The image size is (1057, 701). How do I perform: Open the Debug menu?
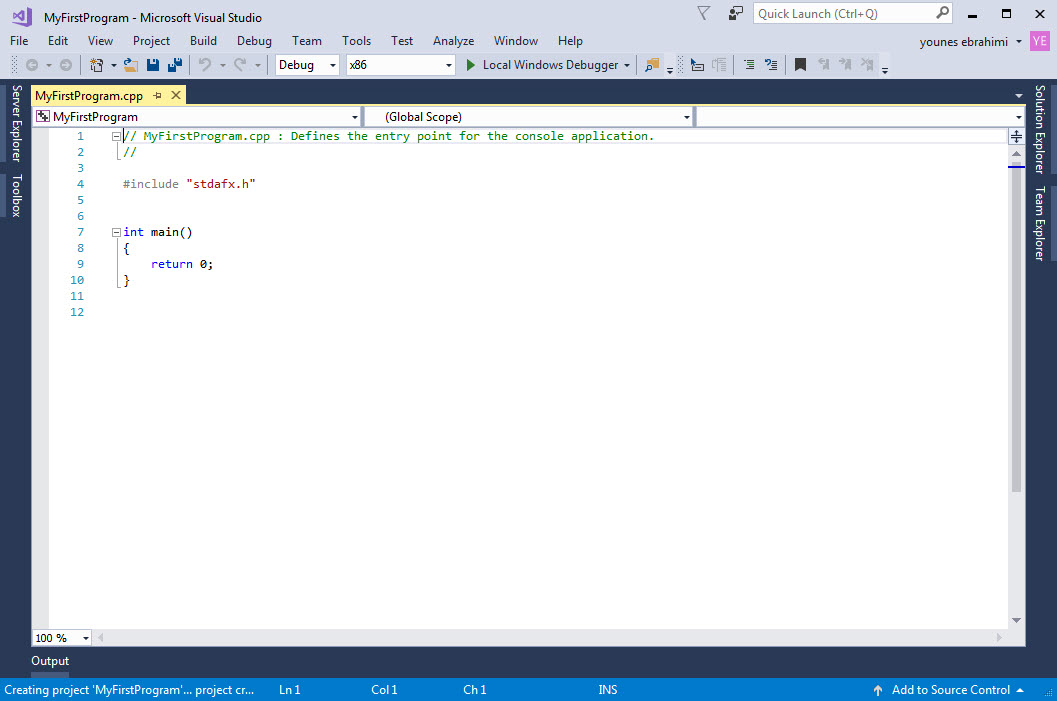(x=254, y=41)
